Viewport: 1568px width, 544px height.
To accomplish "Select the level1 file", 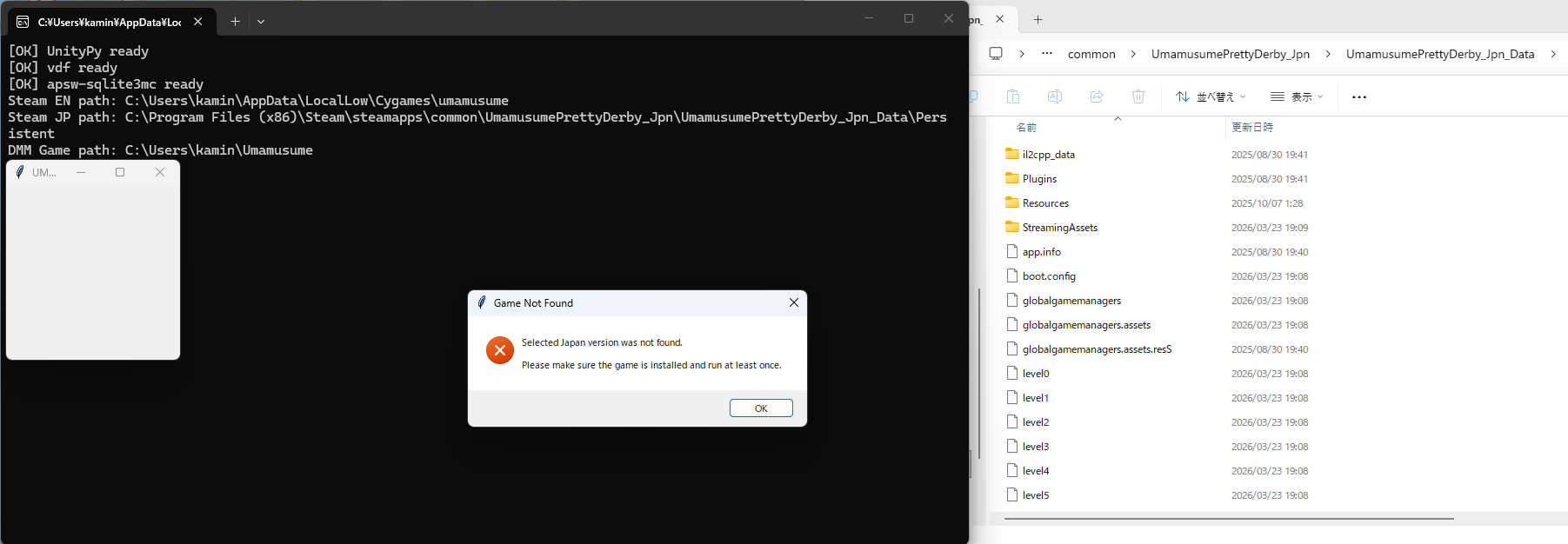I will (1036, 398).
